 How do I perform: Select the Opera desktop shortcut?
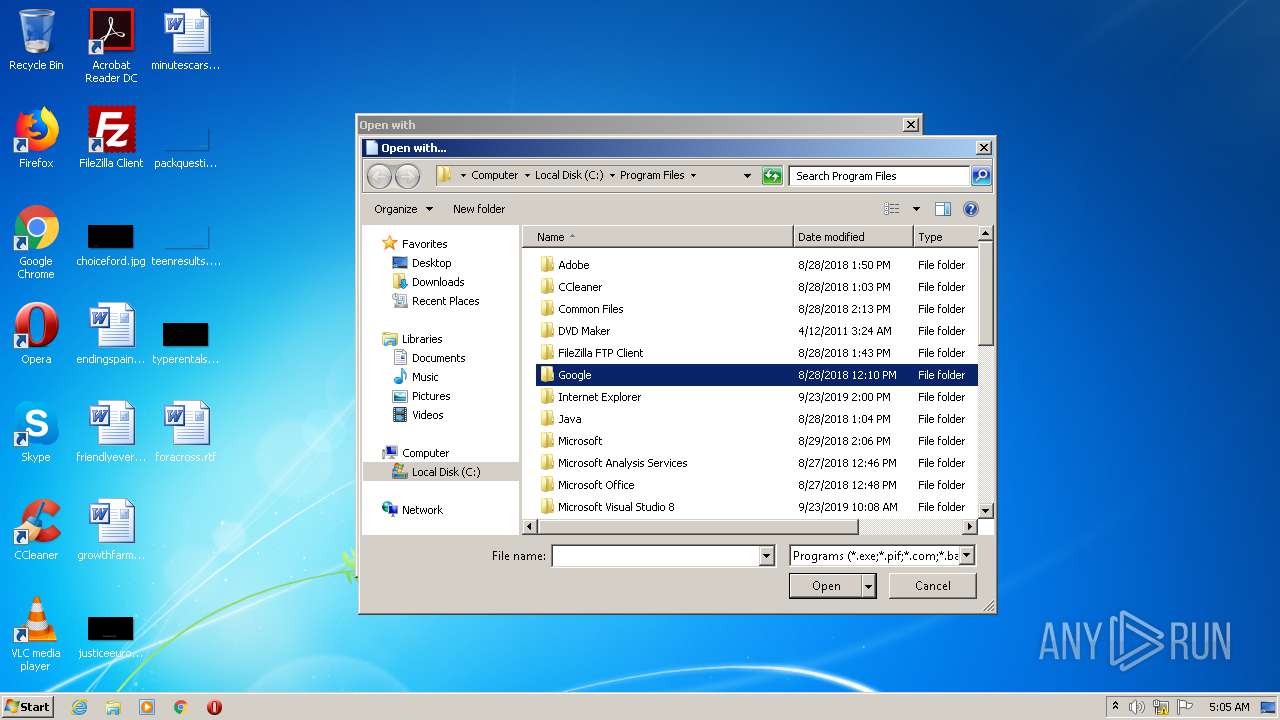pyautogui.click(x=36, y=334)
